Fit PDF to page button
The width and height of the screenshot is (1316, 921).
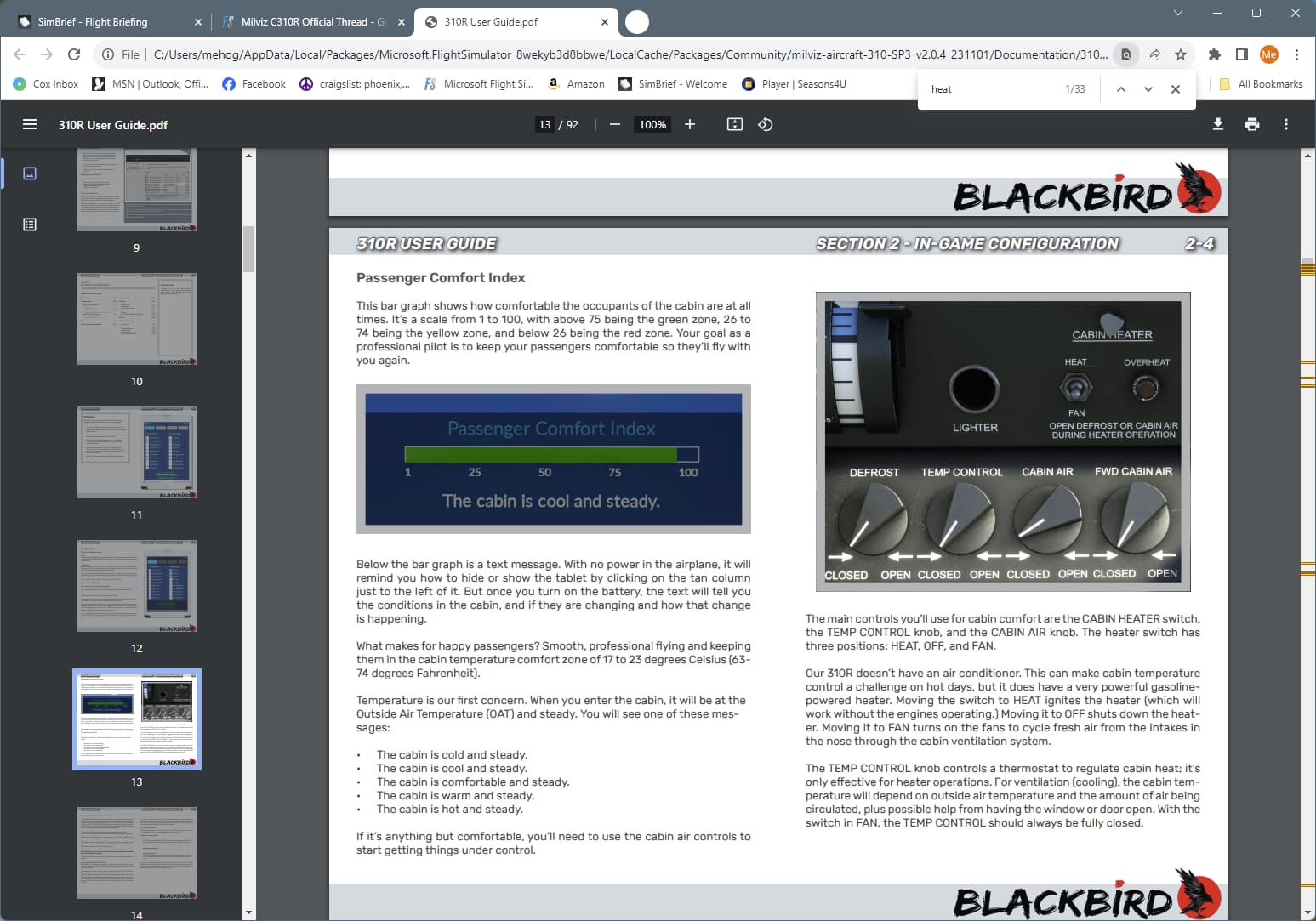[735, 124]
